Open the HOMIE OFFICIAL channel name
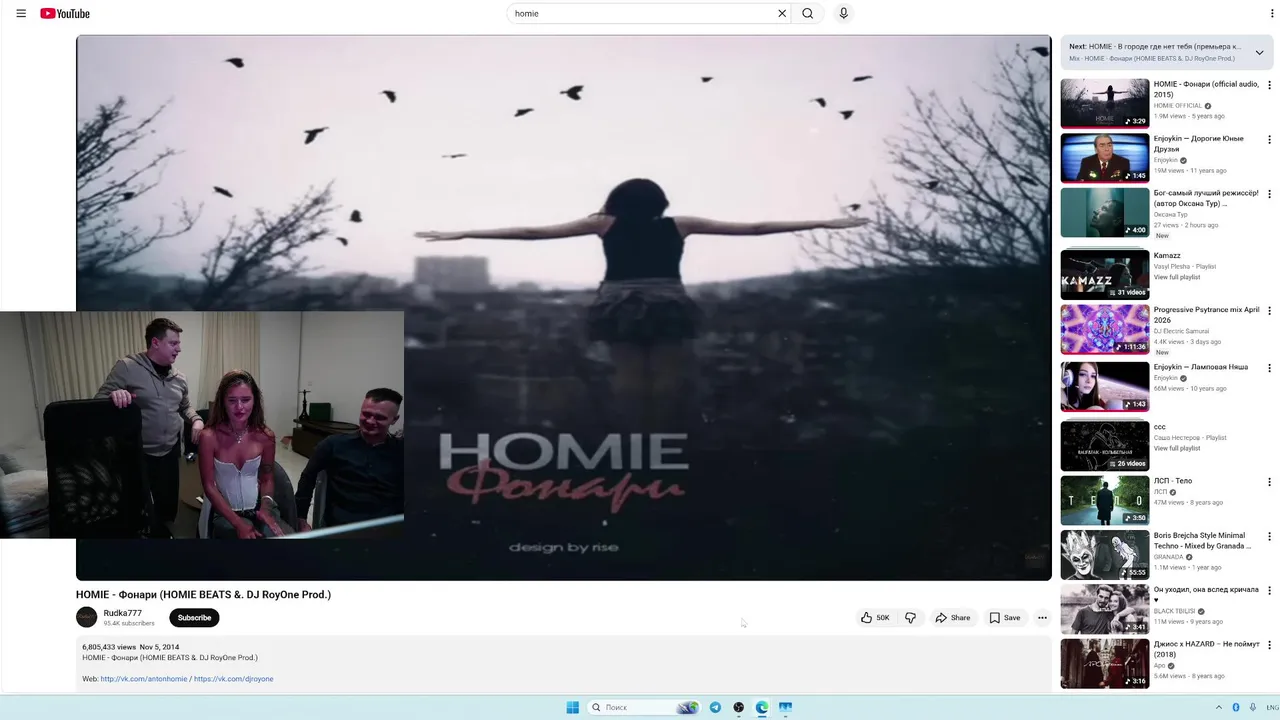The image size is (1280, 720). coord(1178,106)
